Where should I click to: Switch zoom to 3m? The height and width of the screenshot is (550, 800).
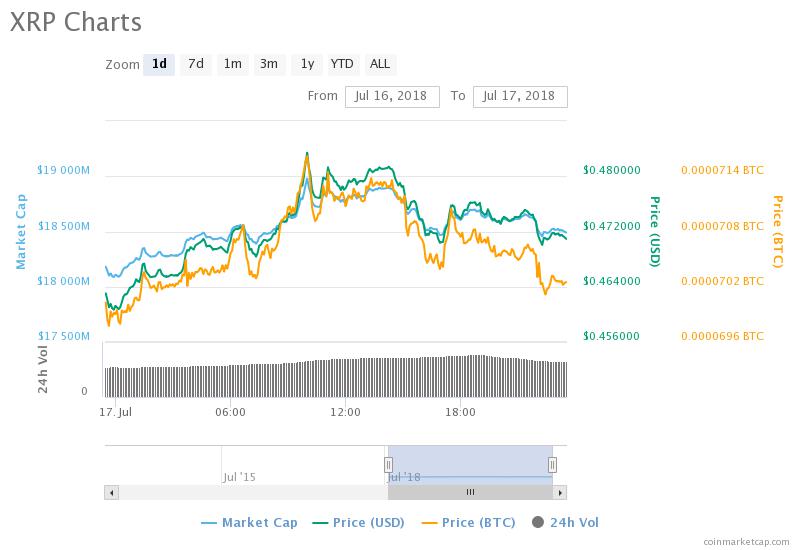(269, 64)
